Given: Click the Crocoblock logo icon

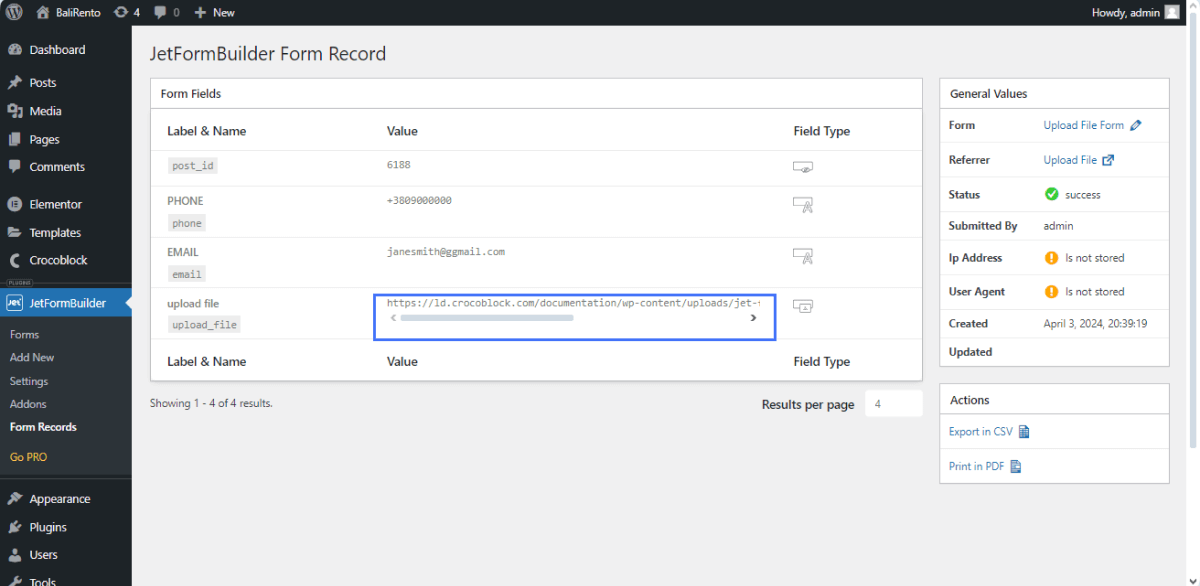Looking at the screenshot, I should point(15,260).
